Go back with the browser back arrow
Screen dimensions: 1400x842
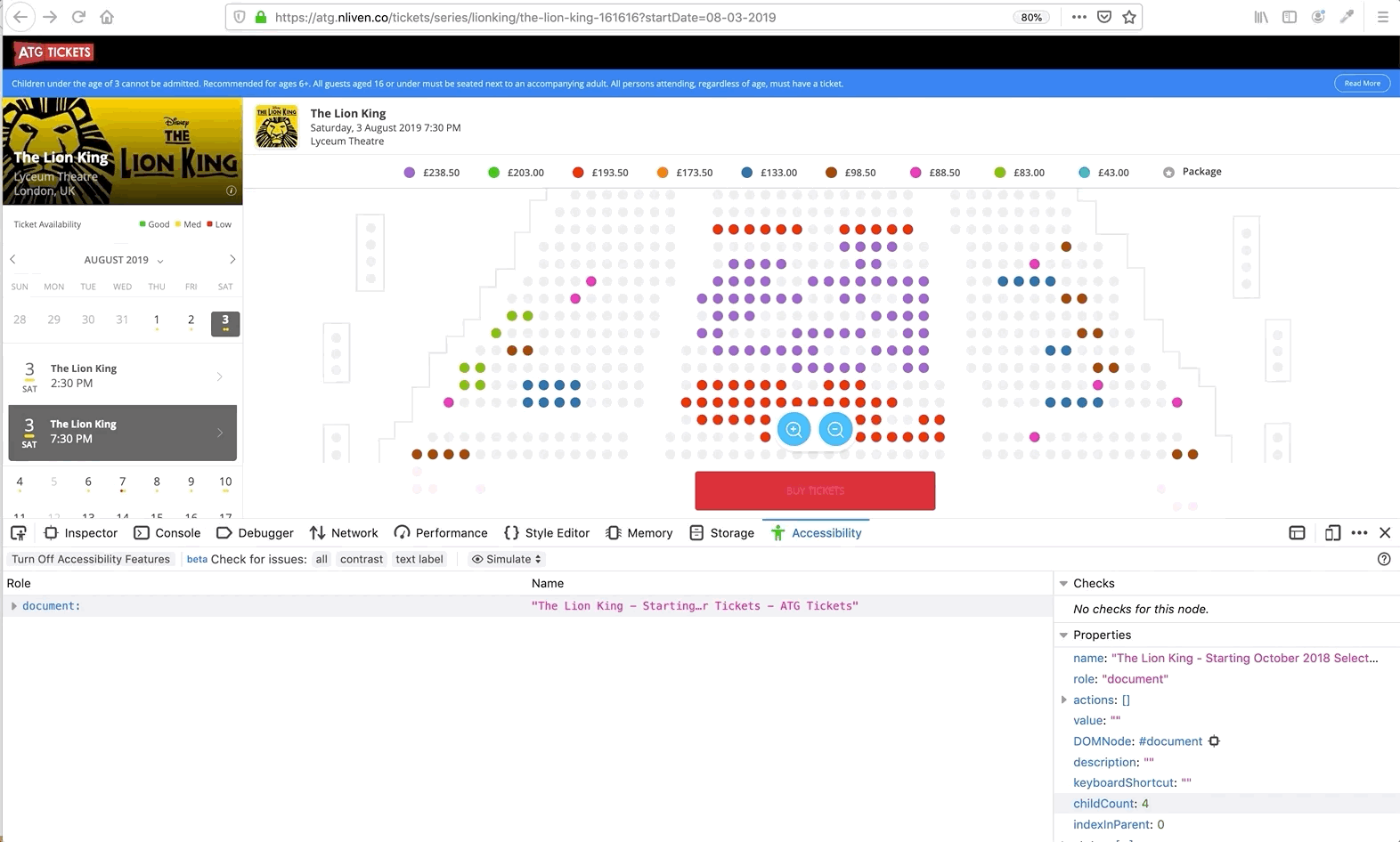[x=20, y=17]
